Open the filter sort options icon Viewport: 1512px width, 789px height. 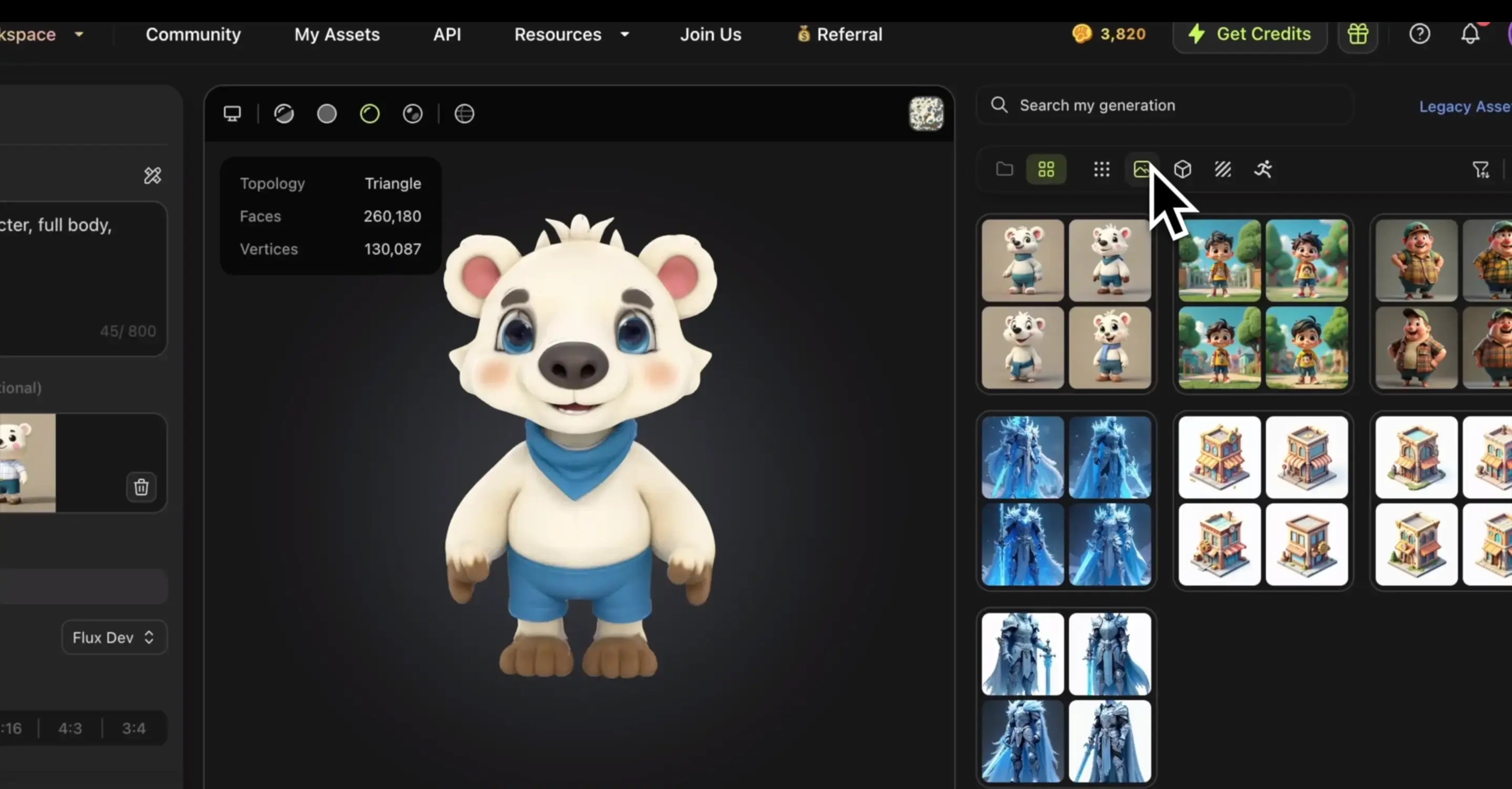1480,170
